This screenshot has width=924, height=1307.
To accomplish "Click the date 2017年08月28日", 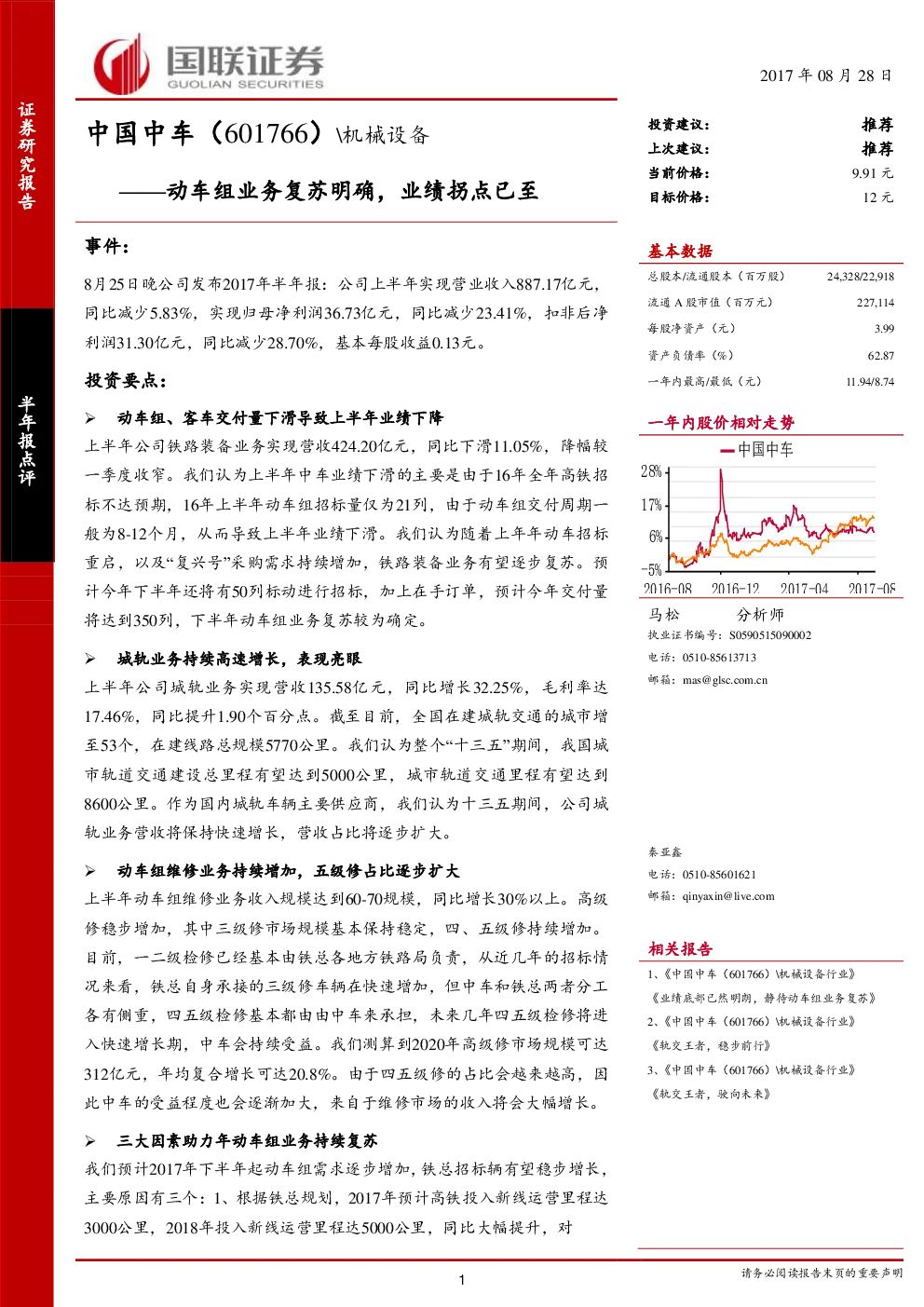I will tap(826, 75).
